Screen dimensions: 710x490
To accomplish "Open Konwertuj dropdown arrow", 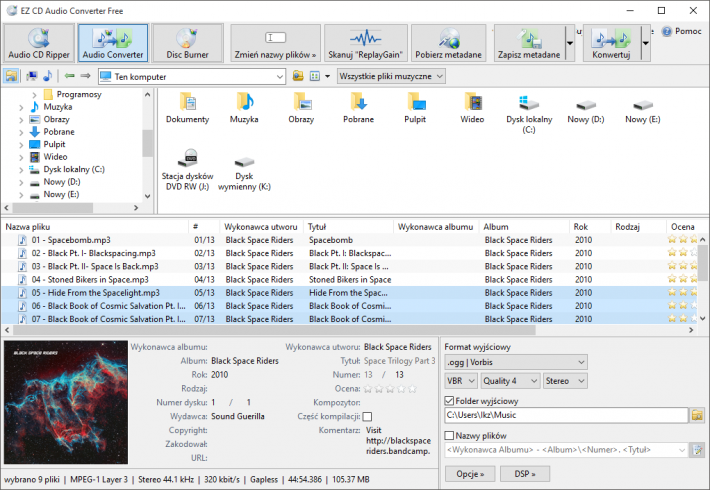I will [646, 43].
